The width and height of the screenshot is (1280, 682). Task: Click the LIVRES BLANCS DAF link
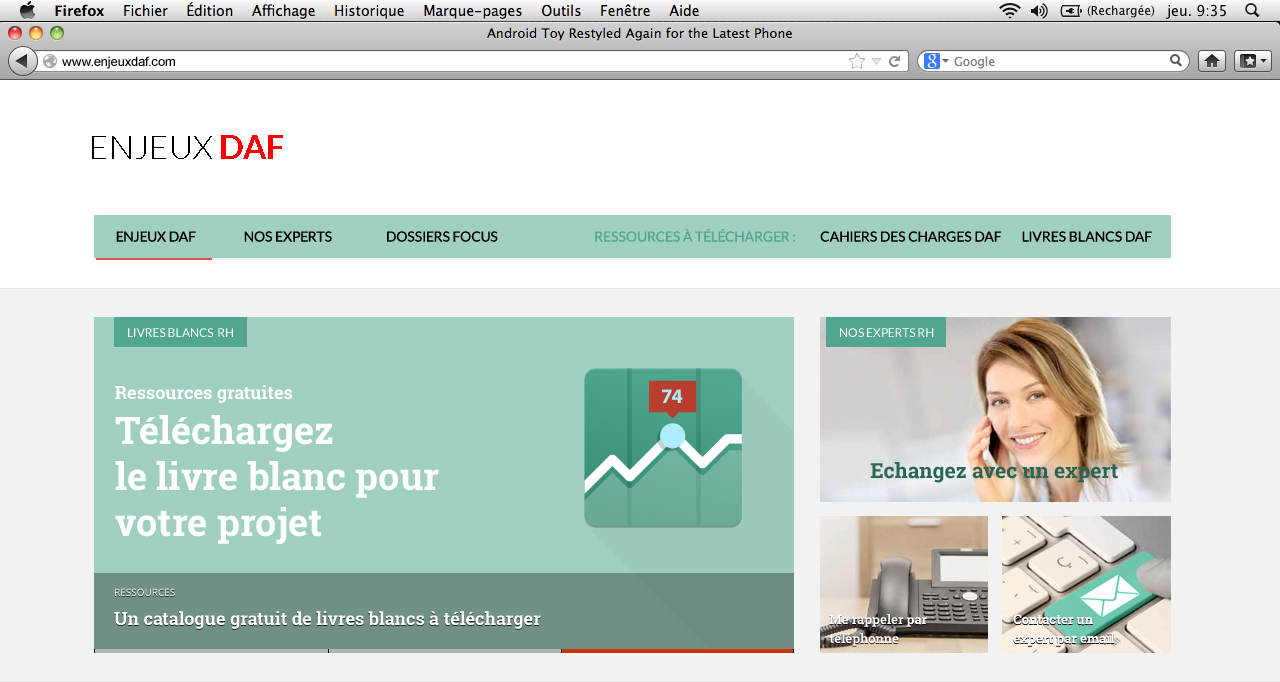tap(1086, 237)
